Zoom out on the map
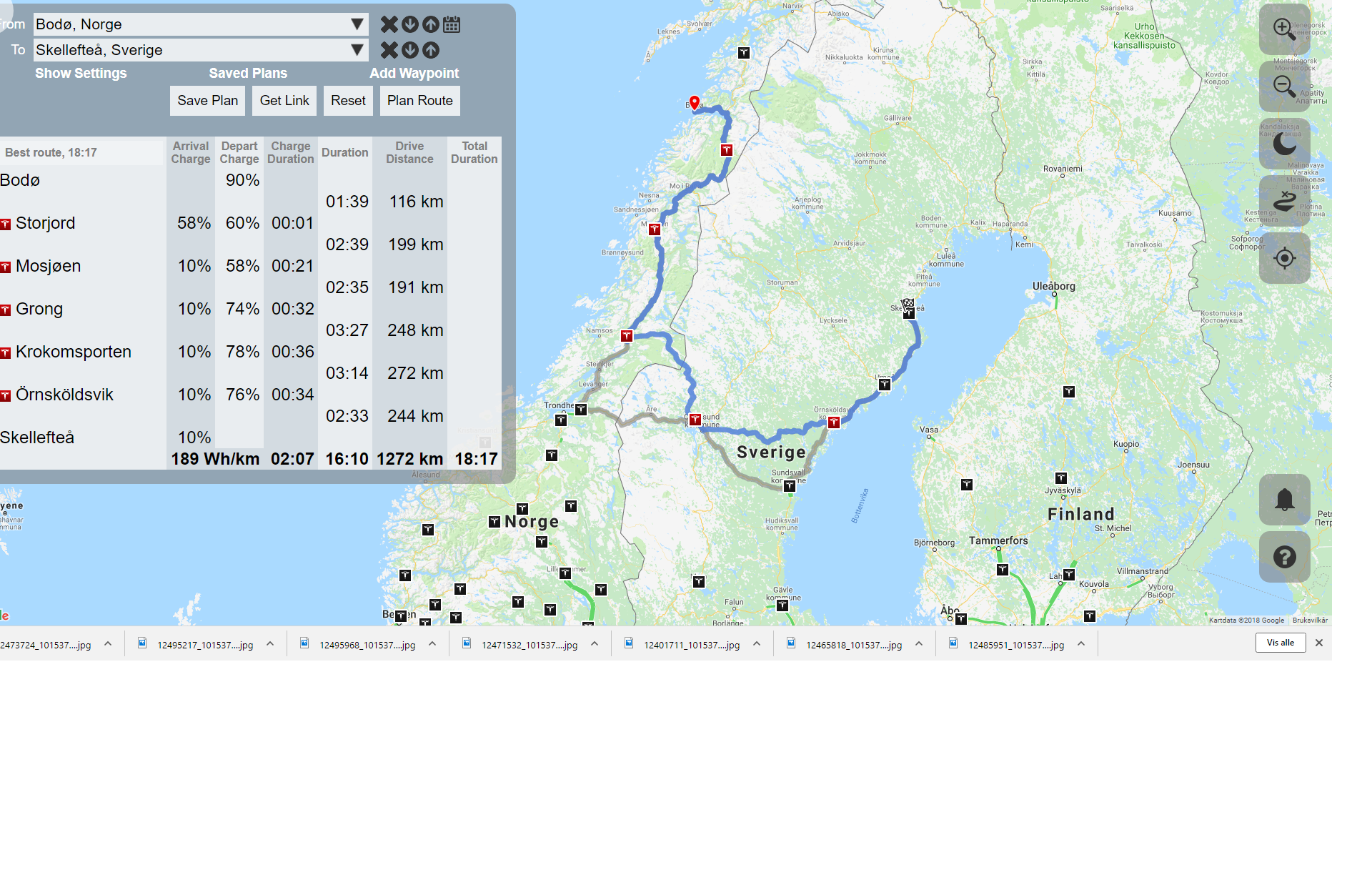1372x875 pixels. 1284,86
